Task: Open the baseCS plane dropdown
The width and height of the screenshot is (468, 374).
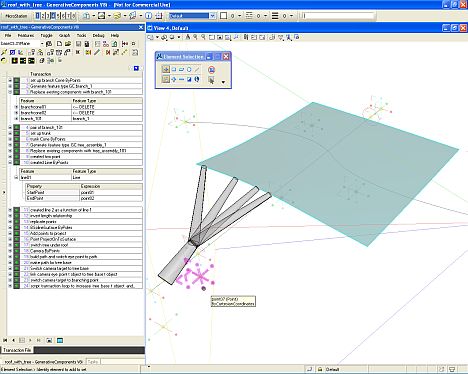Action: click(42, 44)
